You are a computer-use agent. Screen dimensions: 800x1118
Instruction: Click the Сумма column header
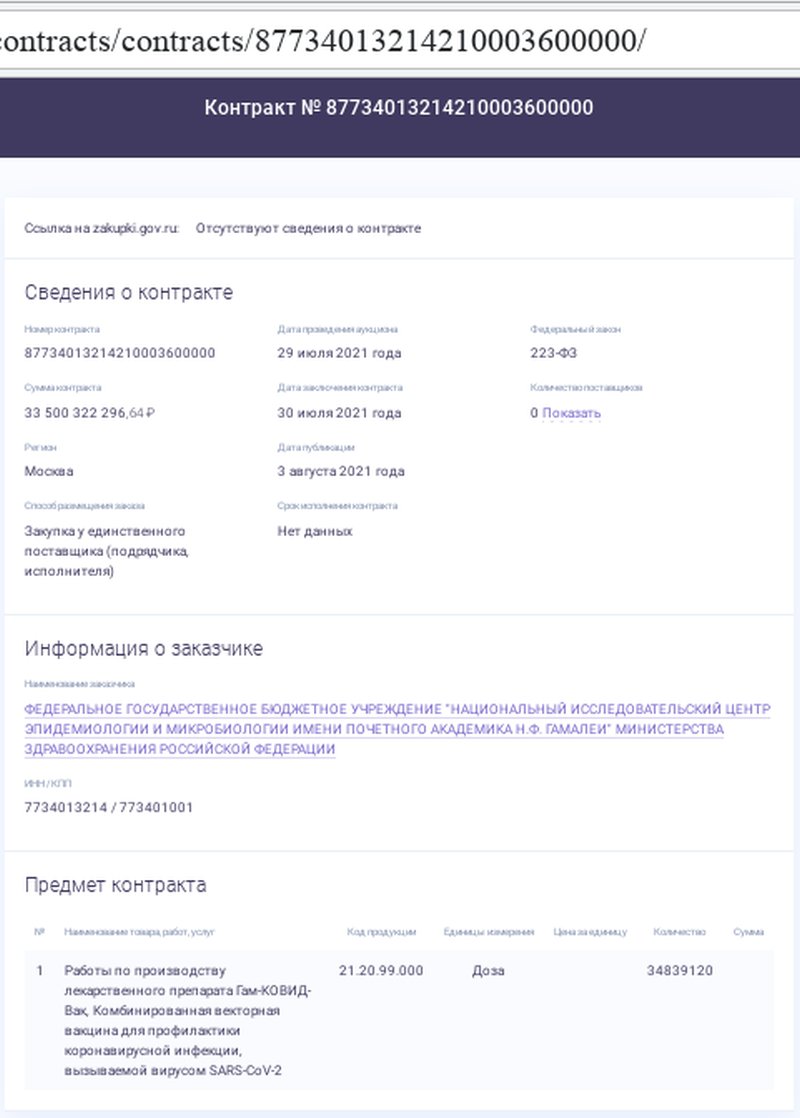[x=748, y=932]
